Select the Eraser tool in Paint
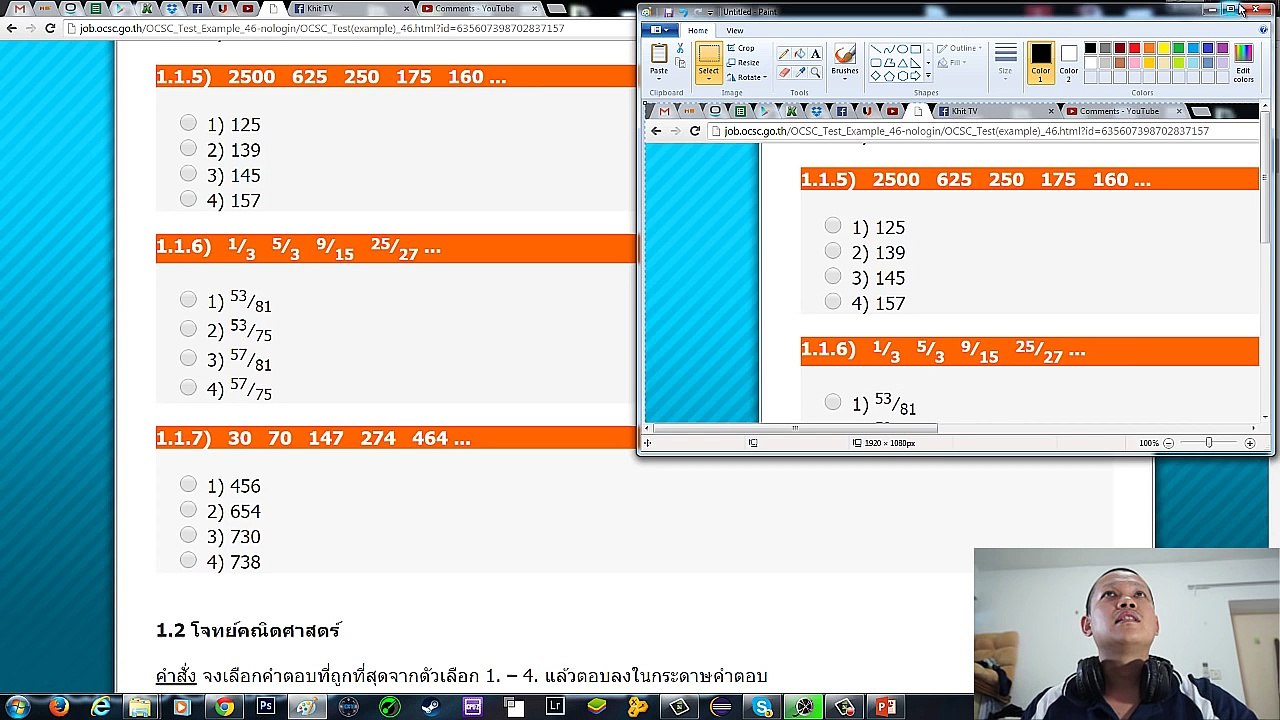The width and height of the screenshot is (1280, 720). pos(784,72)
